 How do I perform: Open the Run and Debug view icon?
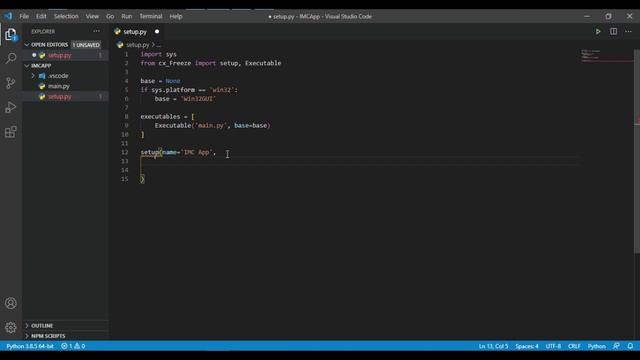tap(11, 107)
